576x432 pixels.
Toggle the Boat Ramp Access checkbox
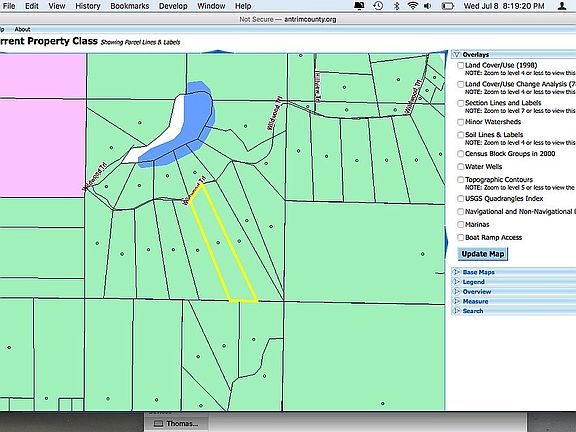[460, 238]
